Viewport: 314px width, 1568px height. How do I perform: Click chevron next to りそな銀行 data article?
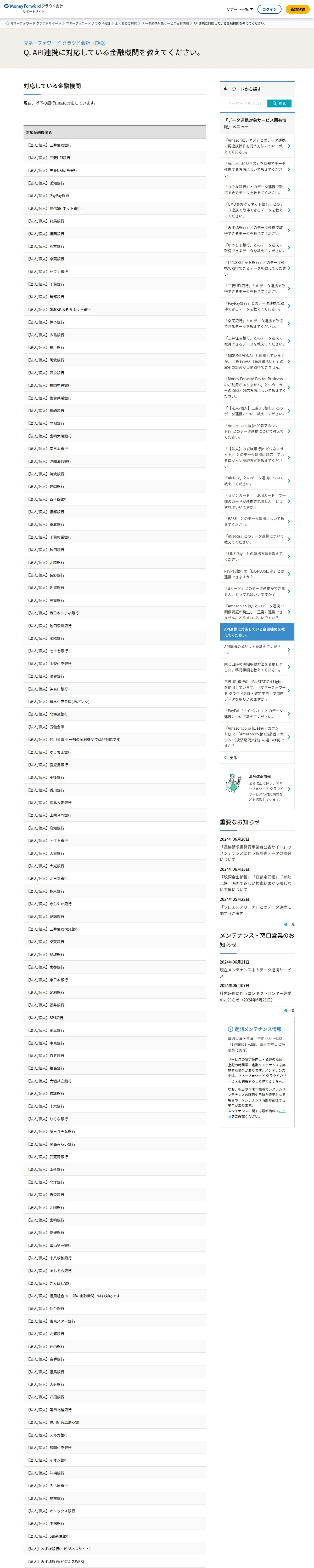(x=289, y=190)
